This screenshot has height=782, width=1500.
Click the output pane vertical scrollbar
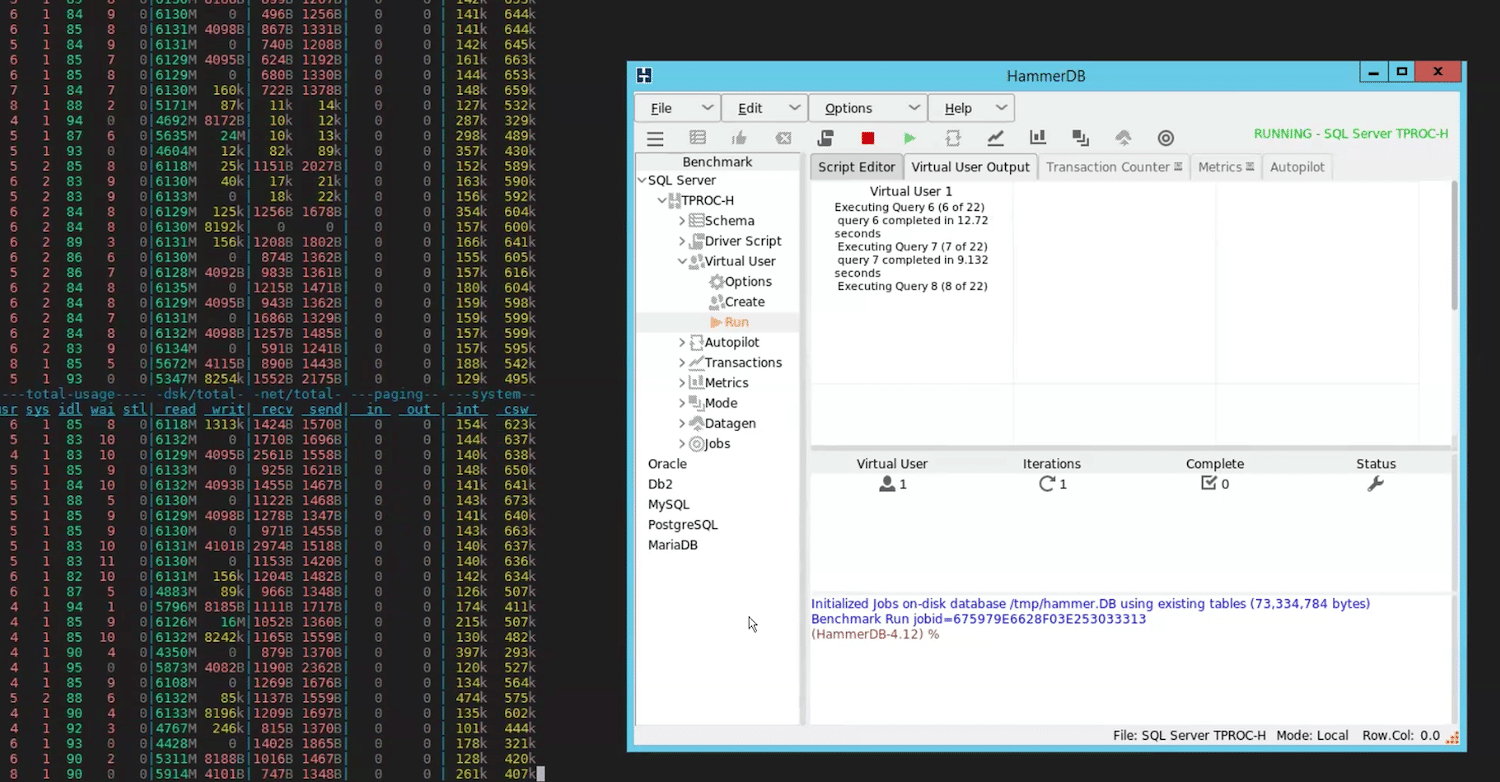tap(1453, 247)
